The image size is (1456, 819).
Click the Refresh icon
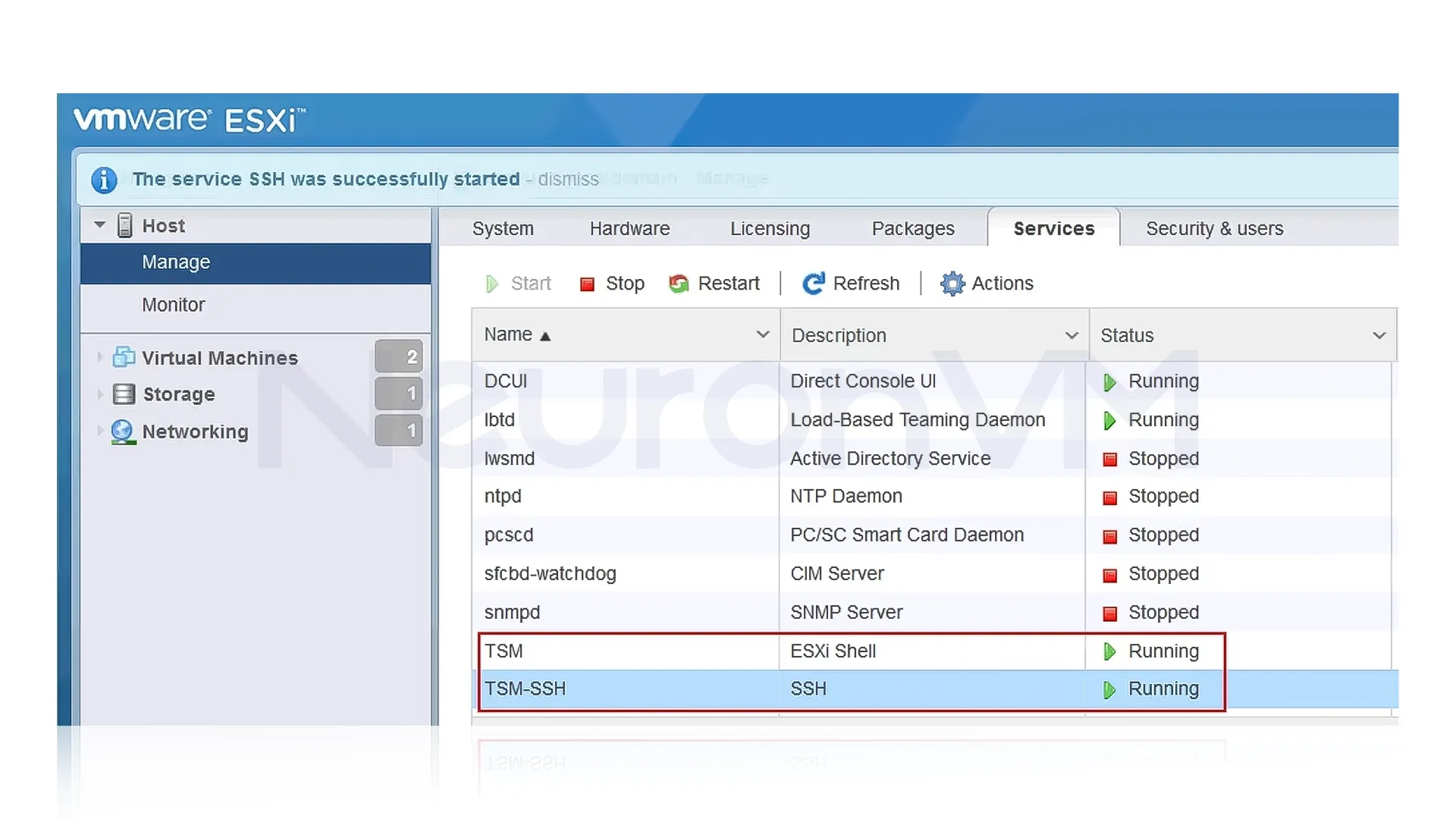(814, 284)
